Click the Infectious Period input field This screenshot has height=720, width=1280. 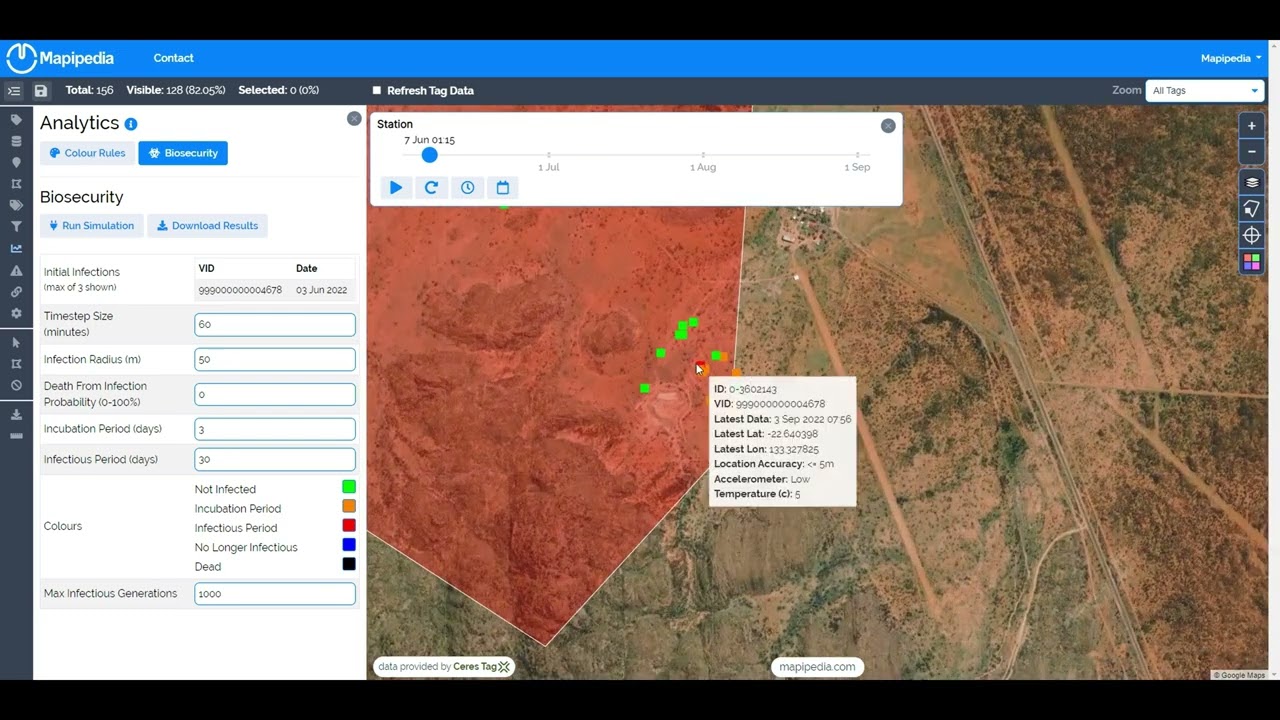[275, 460]
